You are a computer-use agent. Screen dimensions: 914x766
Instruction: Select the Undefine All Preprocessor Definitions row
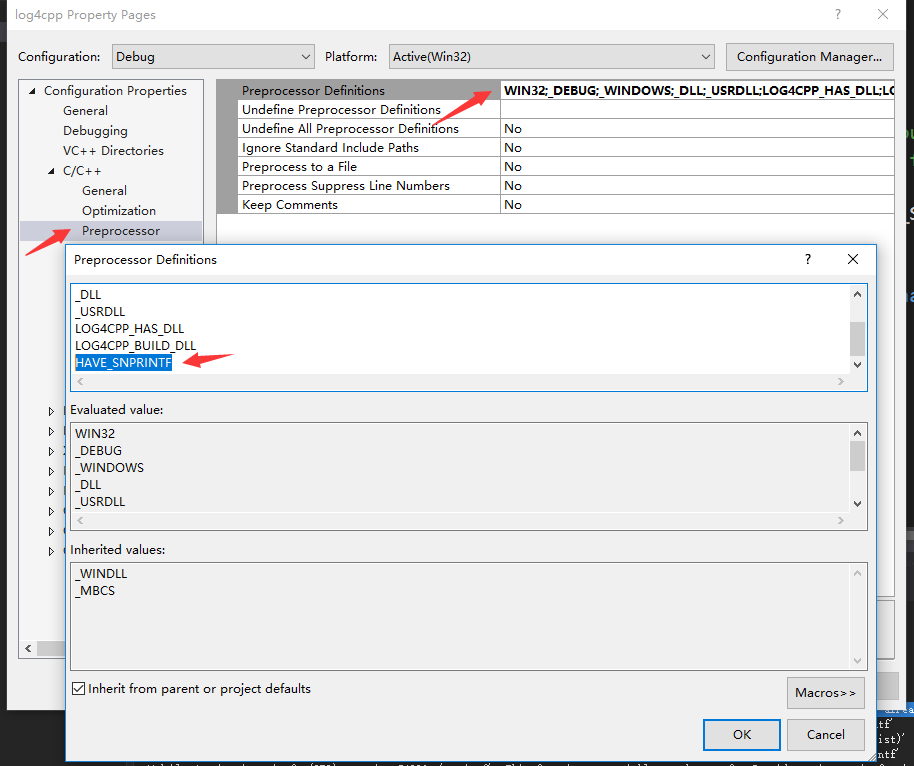369,129
